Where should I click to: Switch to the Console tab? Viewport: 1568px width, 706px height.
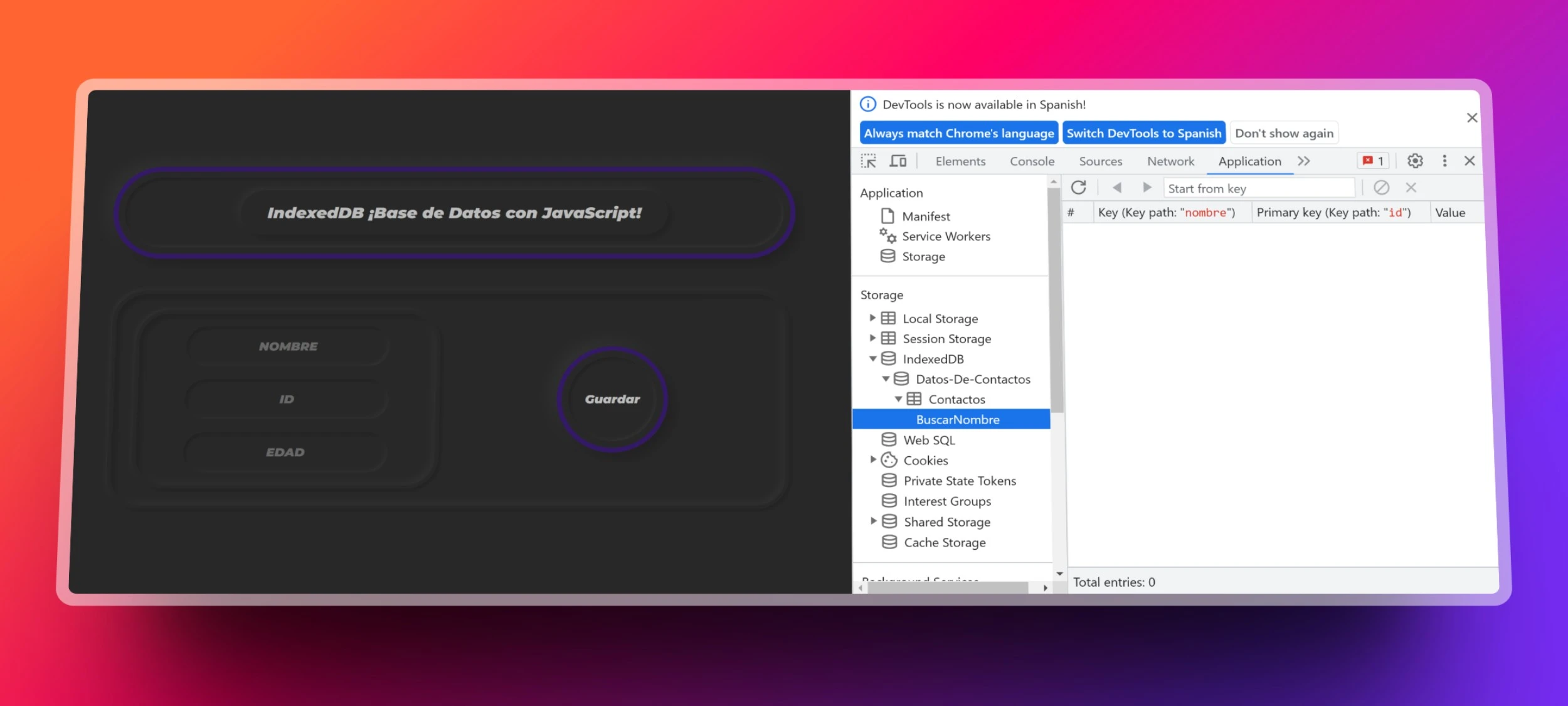coord(1032,161)
